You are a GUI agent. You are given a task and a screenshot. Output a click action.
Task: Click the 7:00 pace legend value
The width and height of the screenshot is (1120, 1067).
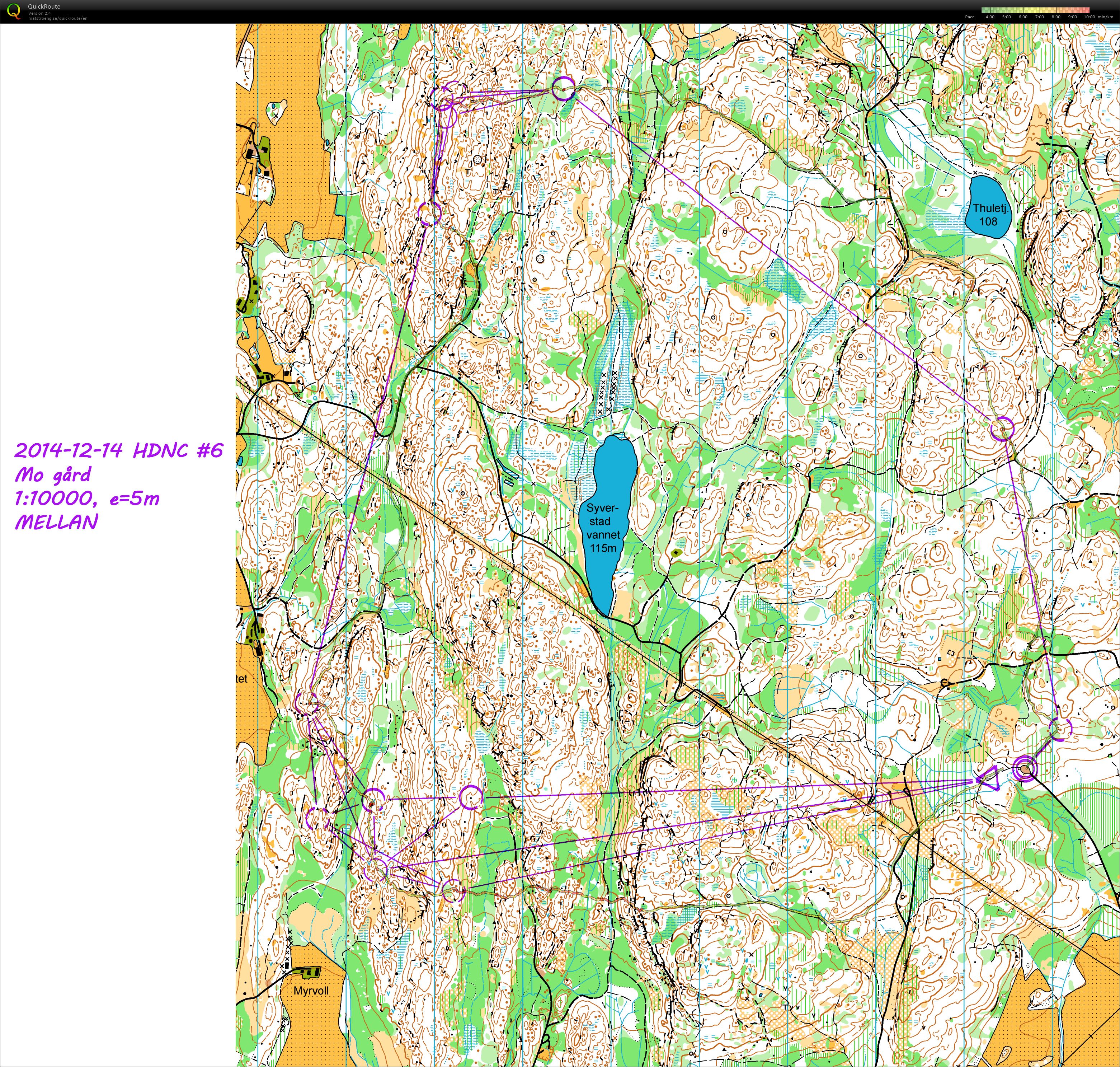1039,17
